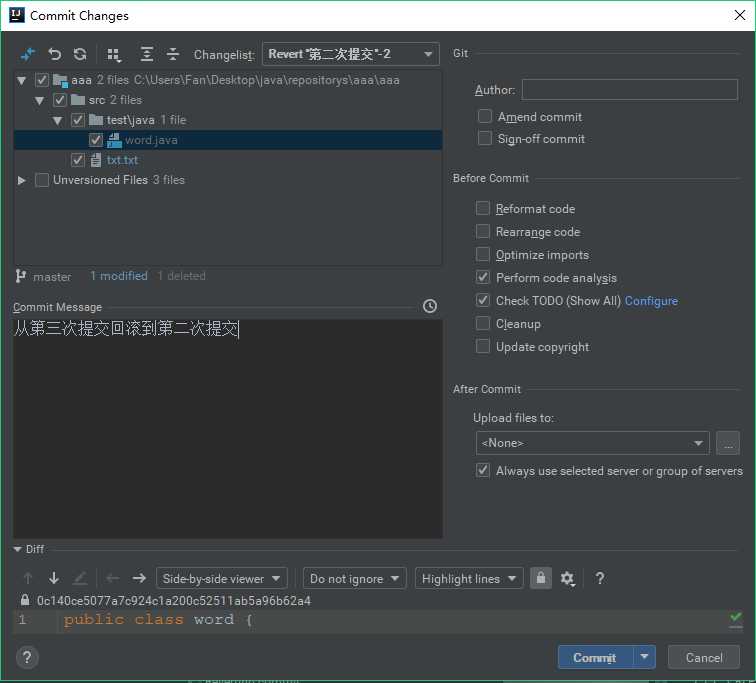Click the 1 deleted link
This screenshot has height=683, width=756.
181,276
